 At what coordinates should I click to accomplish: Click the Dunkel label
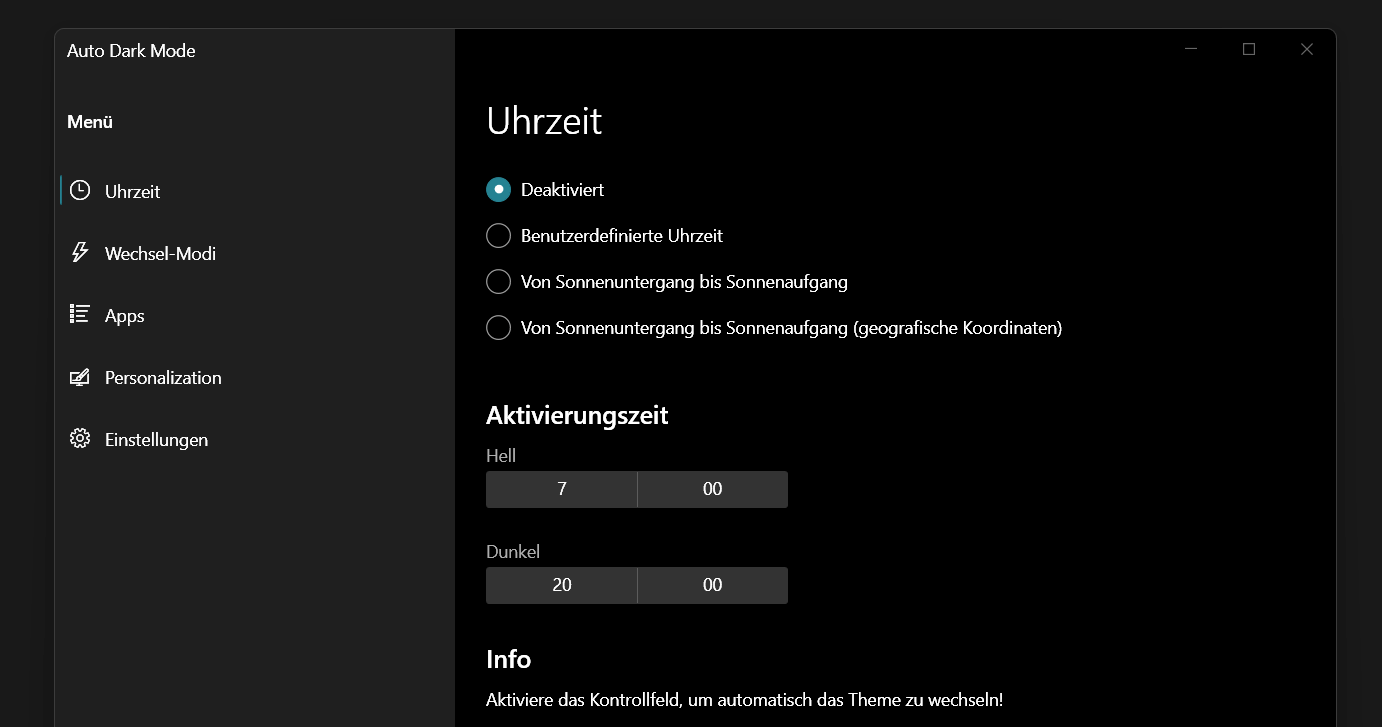[513, 552]
